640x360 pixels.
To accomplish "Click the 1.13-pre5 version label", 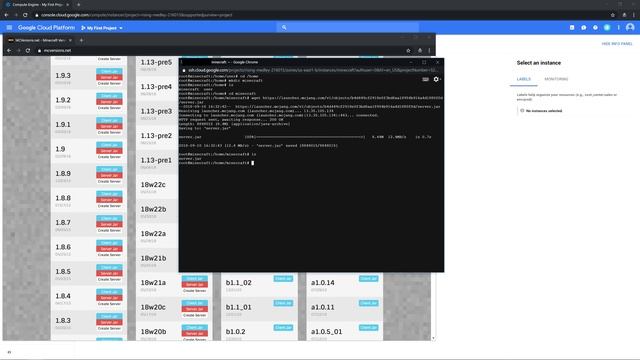I will click(x=156, y=62).
